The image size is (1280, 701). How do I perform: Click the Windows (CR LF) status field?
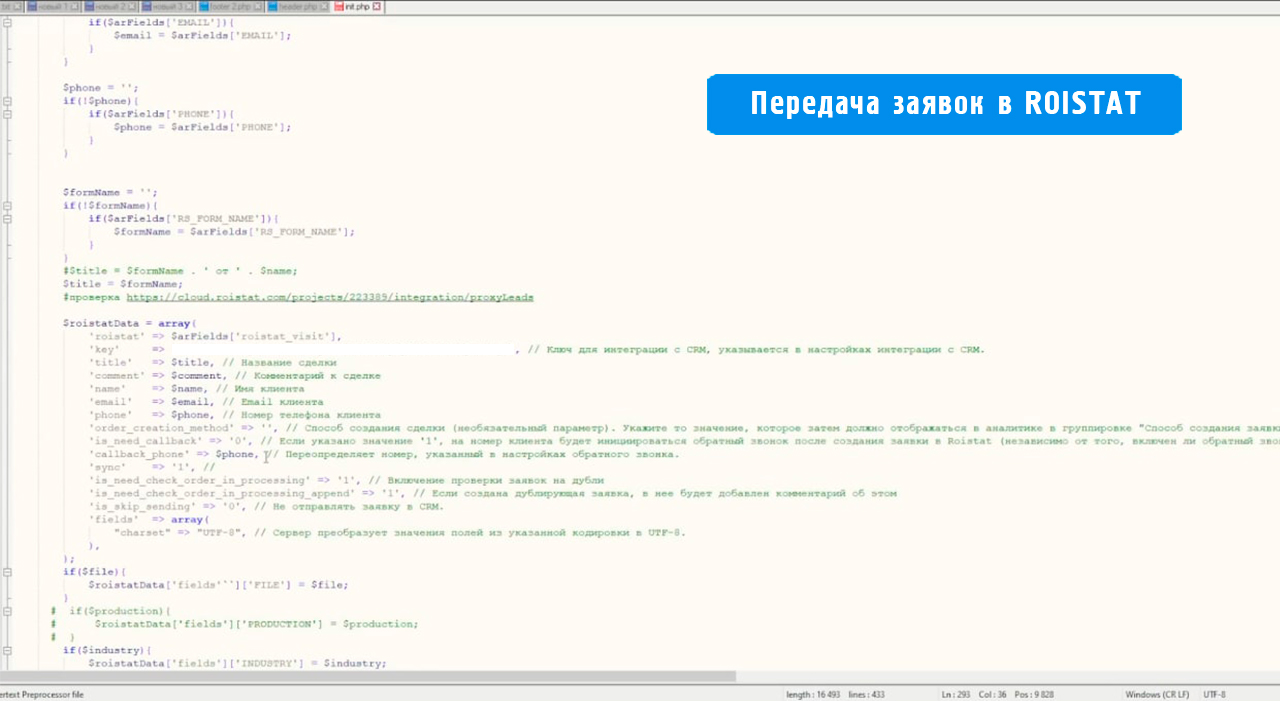(1157, 694)
